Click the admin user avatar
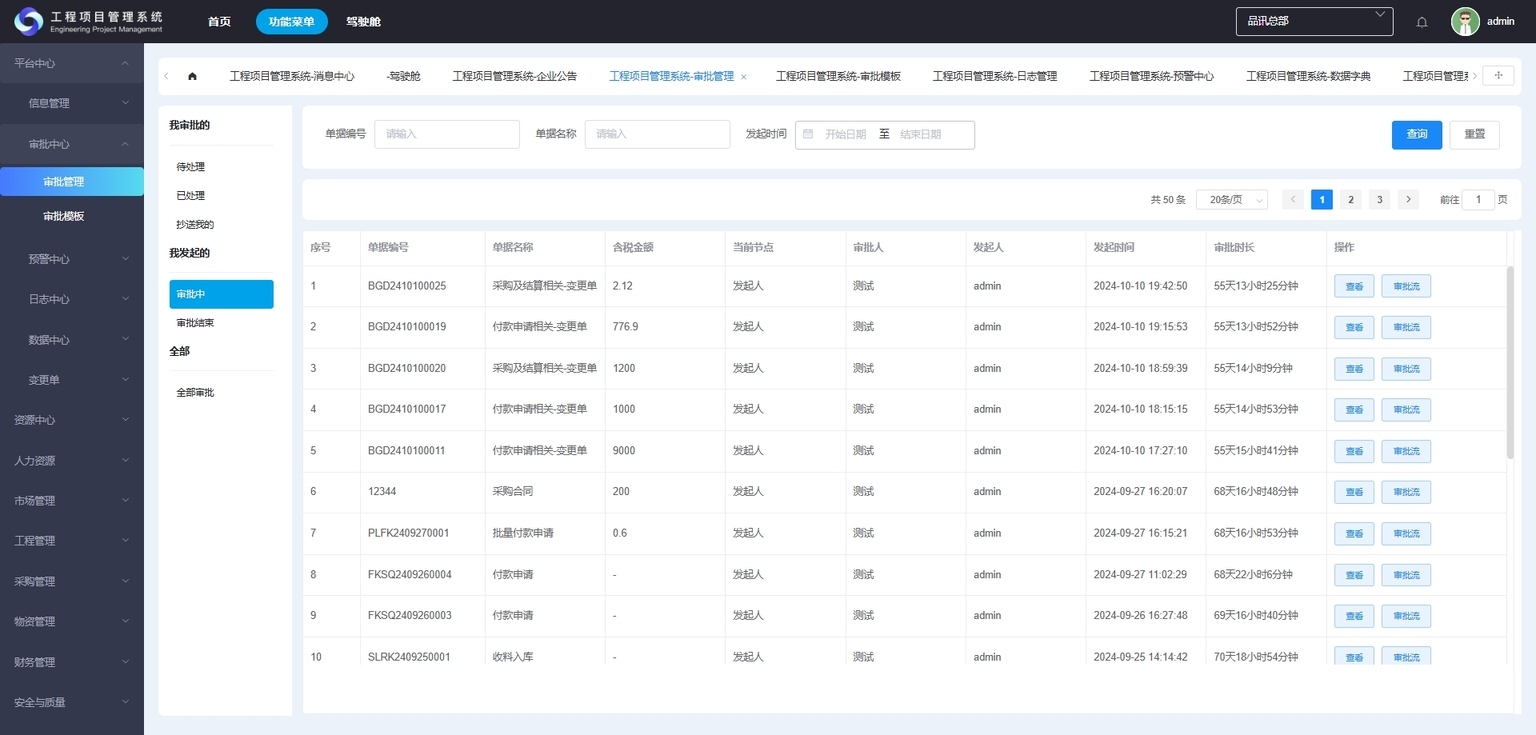Screen dimensions: 1536x735 pyautogui.click(x=1465, y=22)
